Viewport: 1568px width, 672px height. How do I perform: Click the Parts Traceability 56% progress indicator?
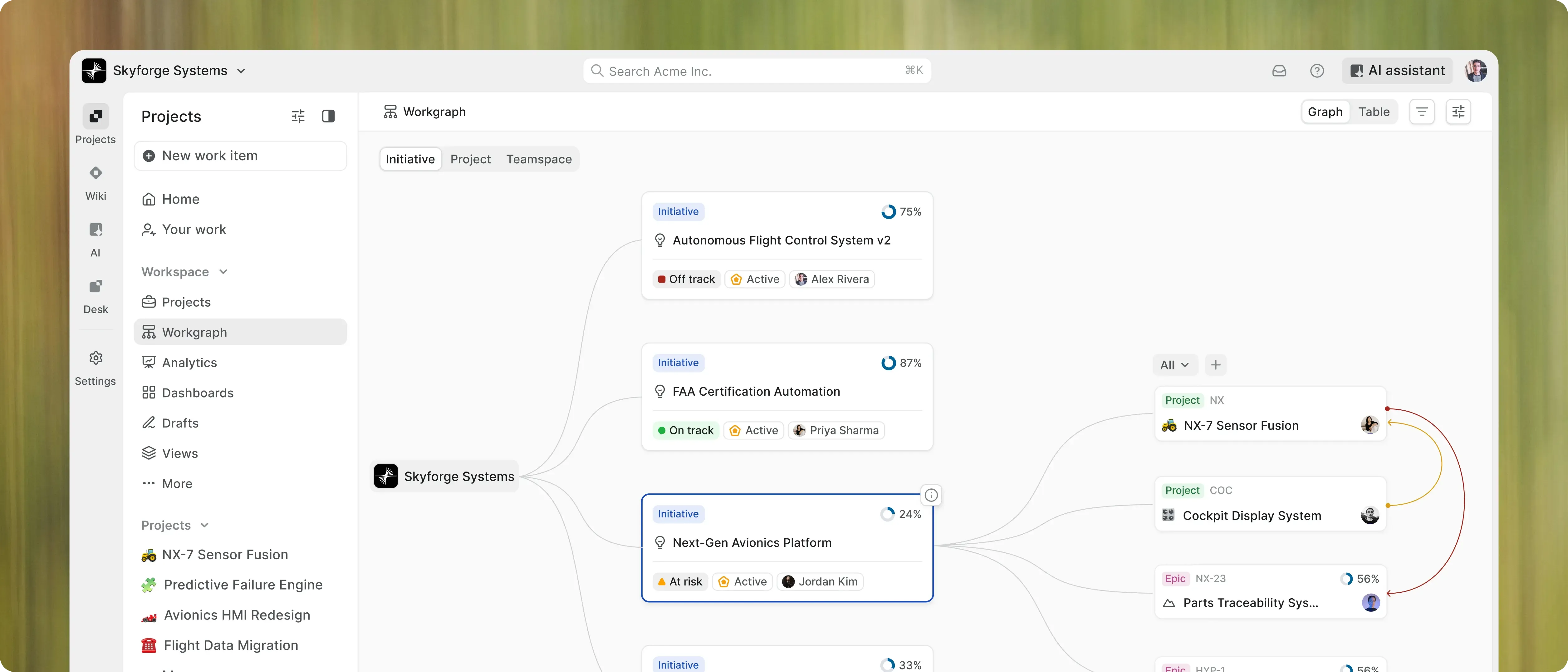pyautogui.click(x=1359, y=579)
